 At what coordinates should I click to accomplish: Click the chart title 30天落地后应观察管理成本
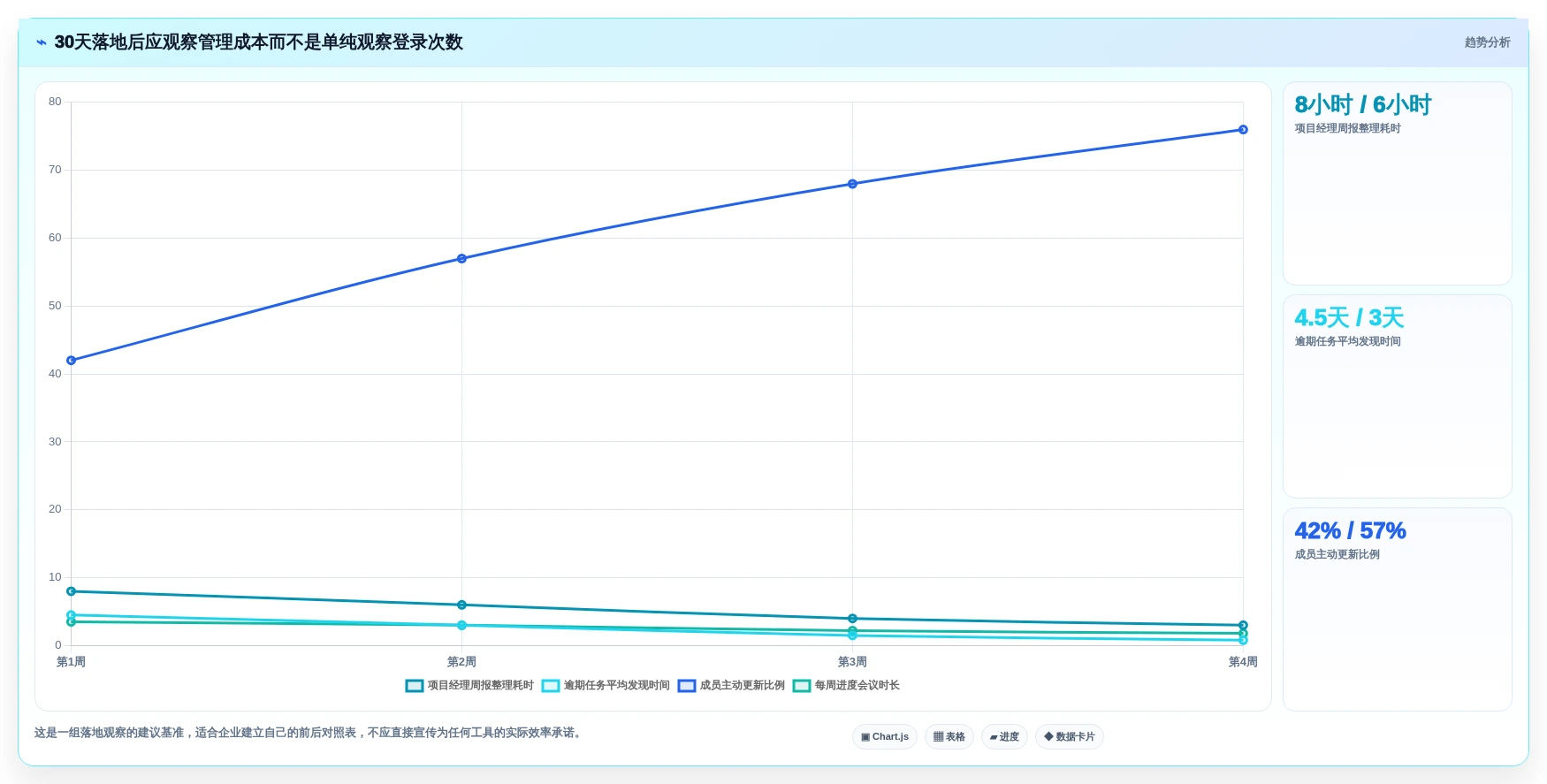coord(258,42)
